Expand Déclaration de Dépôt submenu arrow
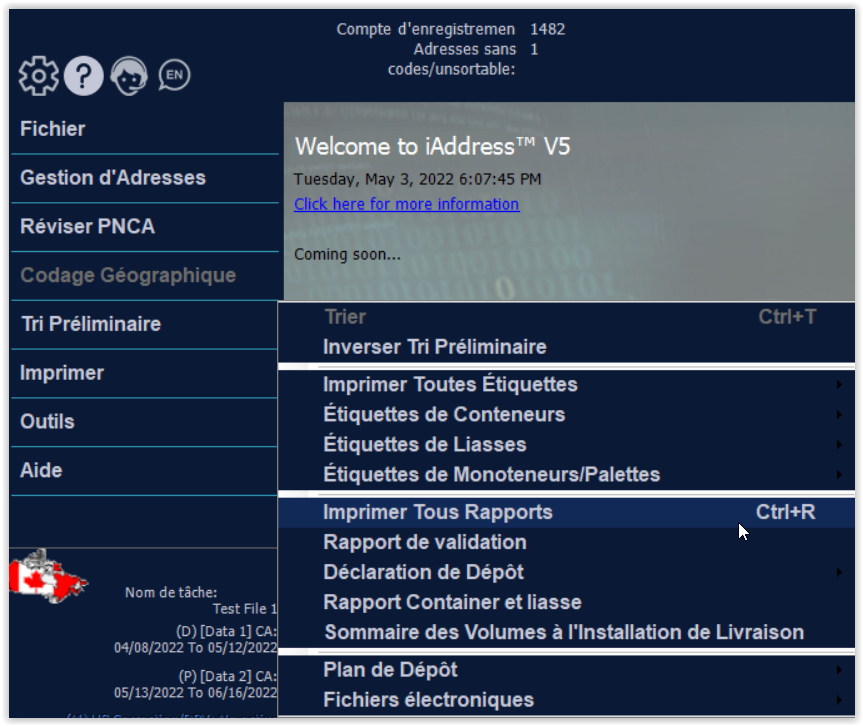Image resolution: width=863 pixels, height=726 pixels. pyautogui.click(x=839, y=572)
